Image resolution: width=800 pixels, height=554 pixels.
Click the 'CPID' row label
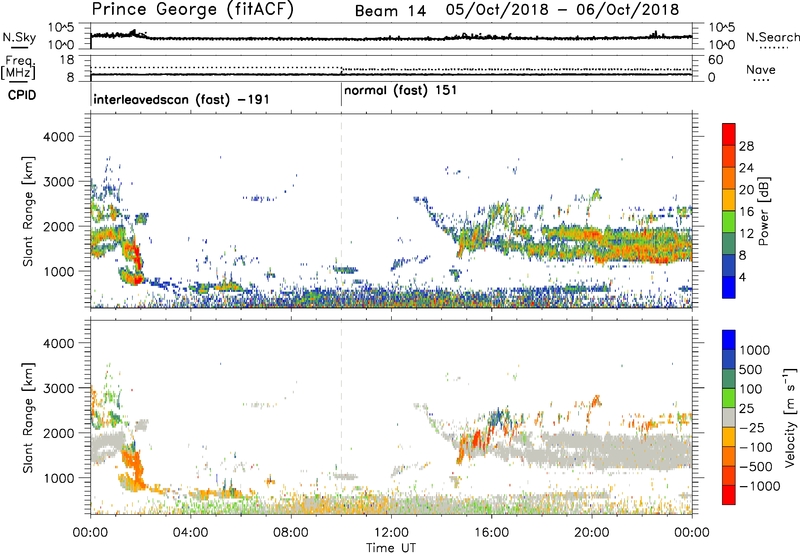(x=22, y=95)
